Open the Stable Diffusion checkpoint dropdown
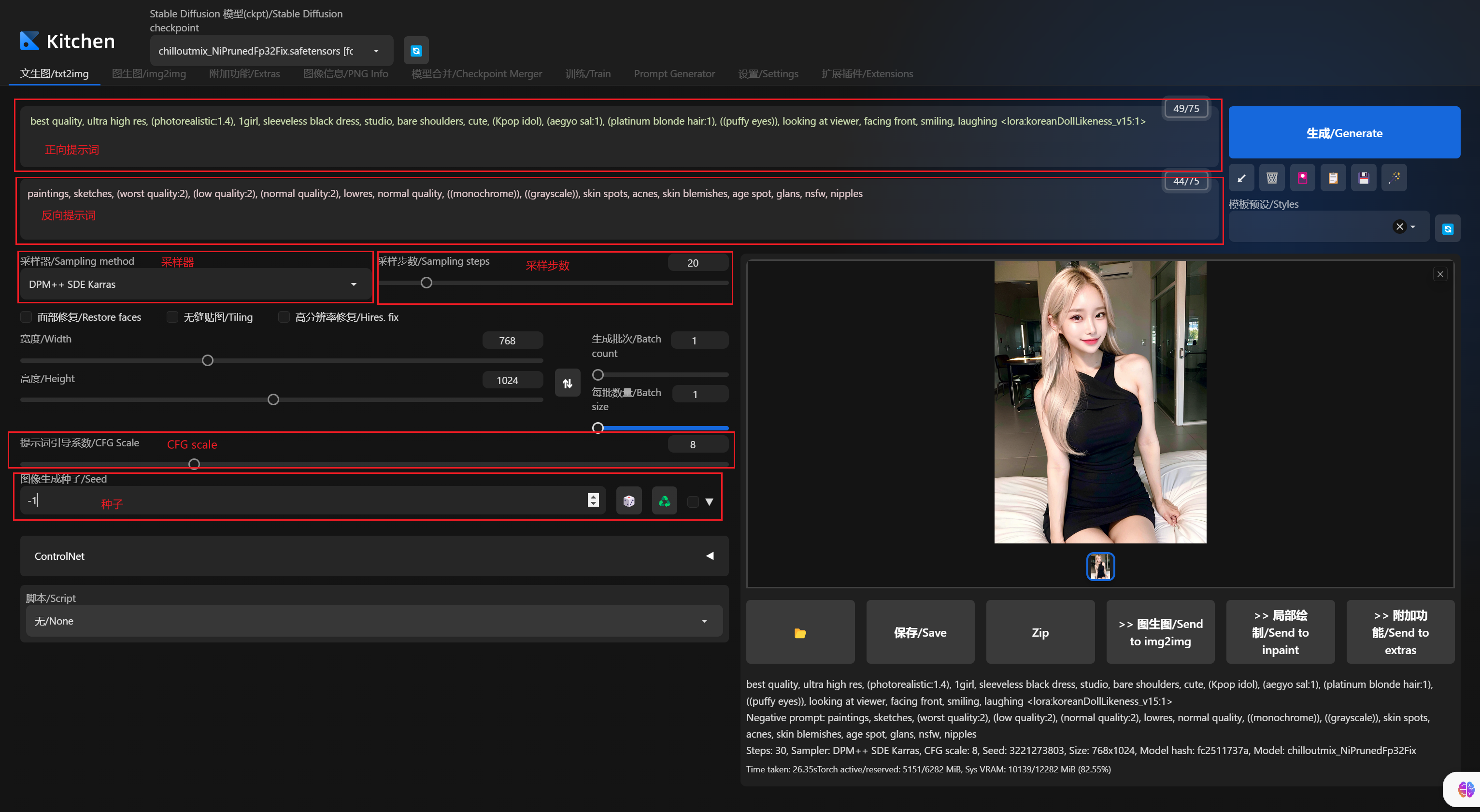Image resolution: width=1480 pixels, height=812 pixels. click(x=271, y=51)
